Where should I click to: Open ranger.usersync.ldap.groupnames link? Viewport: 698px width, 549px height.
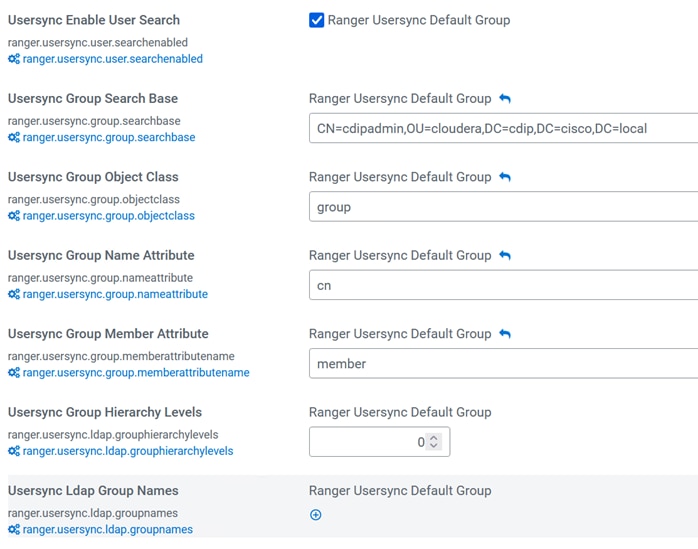tap(108, 529)
